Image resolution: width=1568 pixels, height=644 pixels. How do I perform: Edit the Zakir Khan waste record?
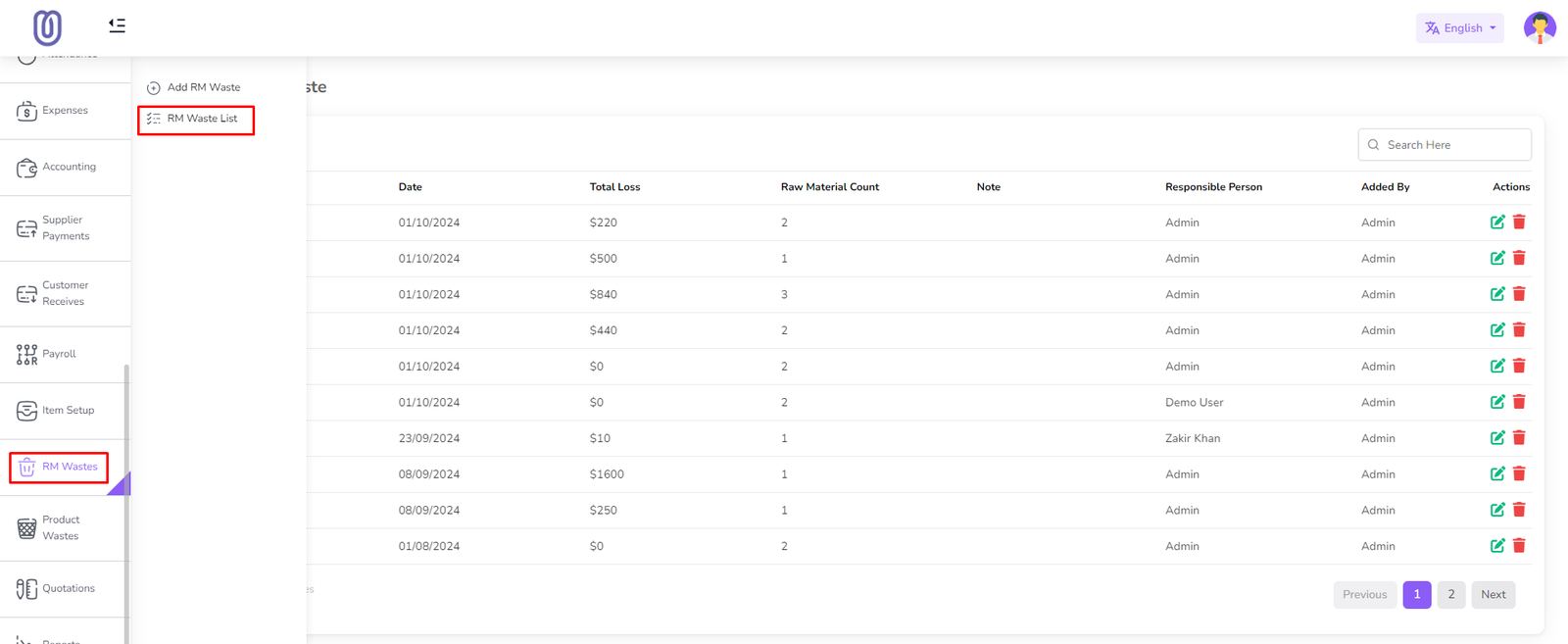coord(1497,438)
